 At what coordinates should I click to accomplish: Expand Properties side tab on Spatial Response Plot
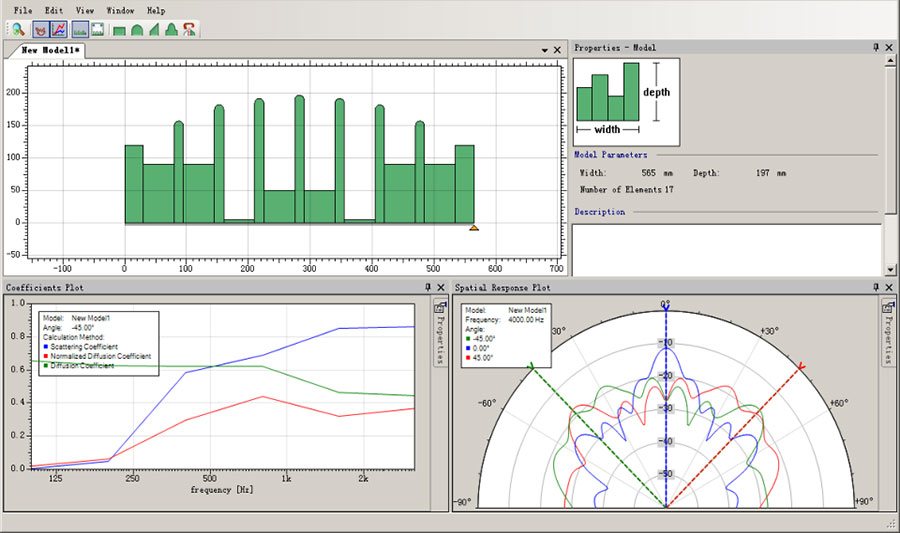pyautogui.click(x=889, y=335)
